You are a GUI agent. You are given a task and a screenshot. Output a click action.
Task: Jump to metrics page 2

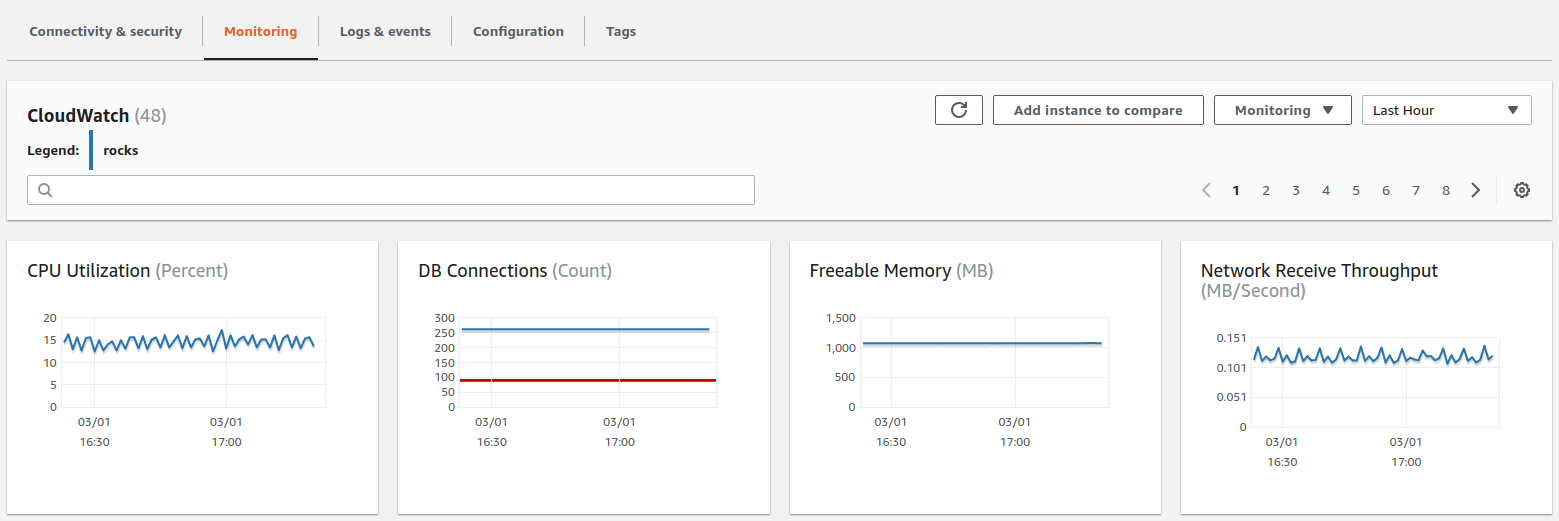1266,190
